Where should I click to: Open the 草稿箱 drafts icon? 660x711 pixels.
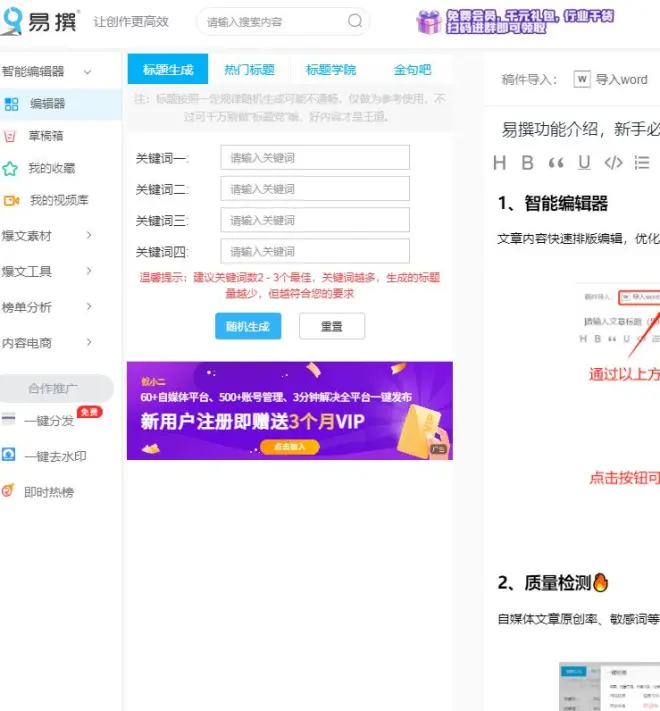(x=10, y=136)
